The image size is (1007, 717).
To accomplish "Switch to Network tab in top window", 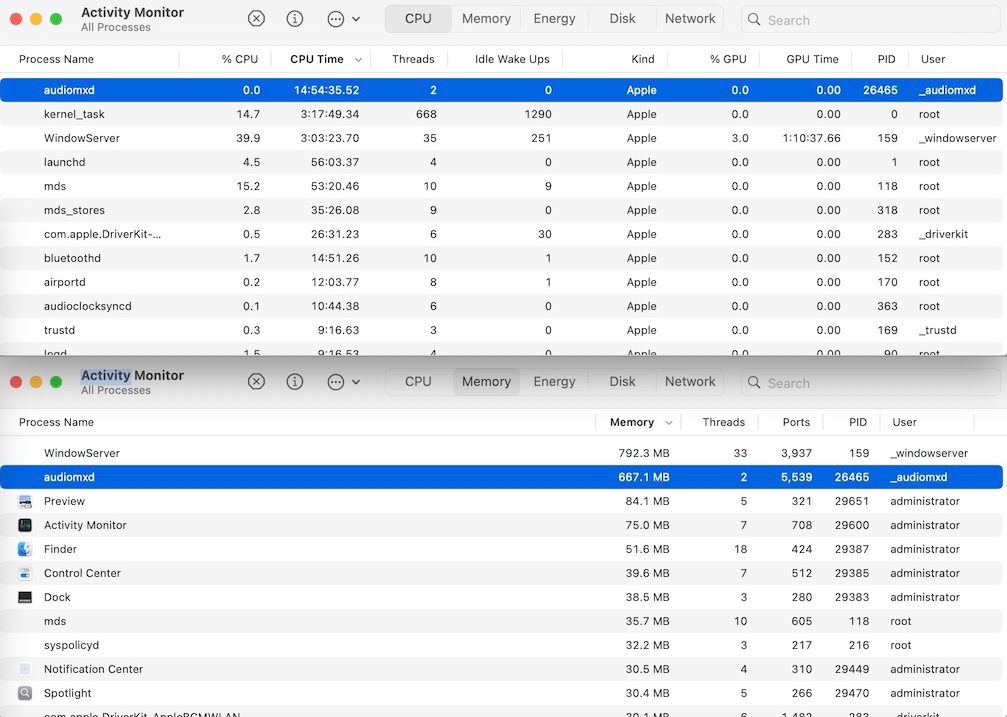I will [x=690, y=19].
